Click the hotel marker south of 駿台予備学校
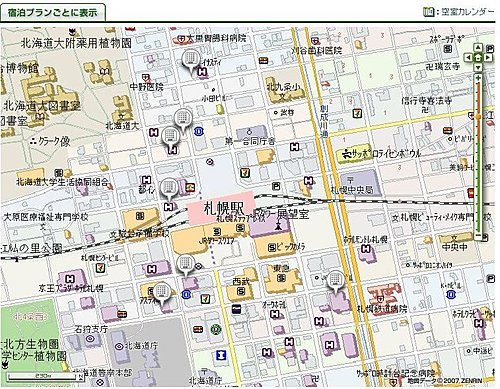The width and height of the screenshot is (500, 389). pos(185,264)
